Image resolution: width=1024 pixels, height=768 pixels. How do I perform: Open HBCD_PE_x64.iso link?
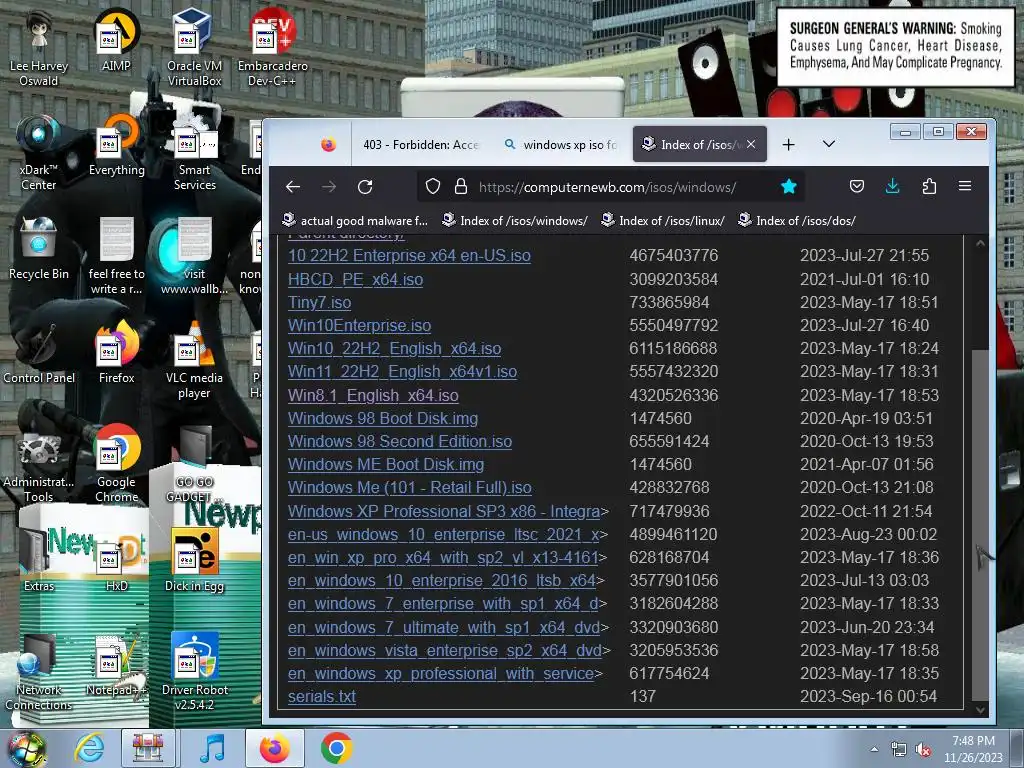[x=355, y=280]
